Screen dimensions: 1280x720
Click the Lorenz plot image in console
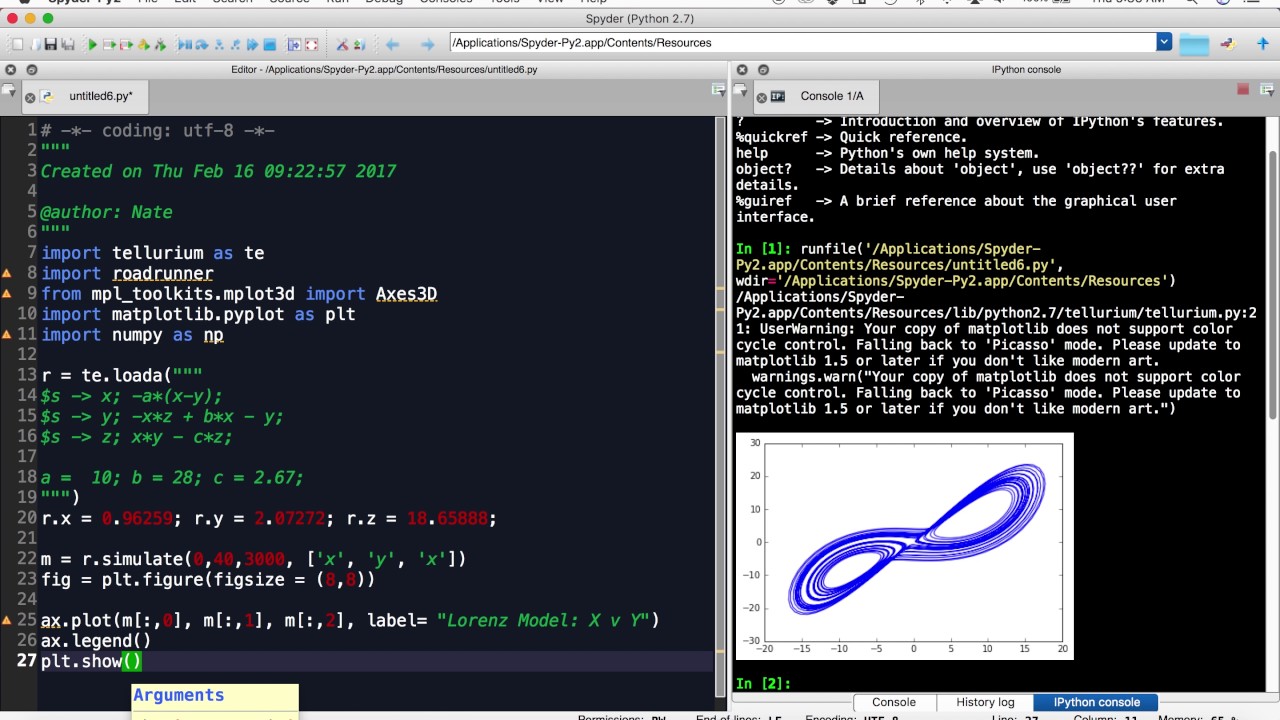coord(905,546)
